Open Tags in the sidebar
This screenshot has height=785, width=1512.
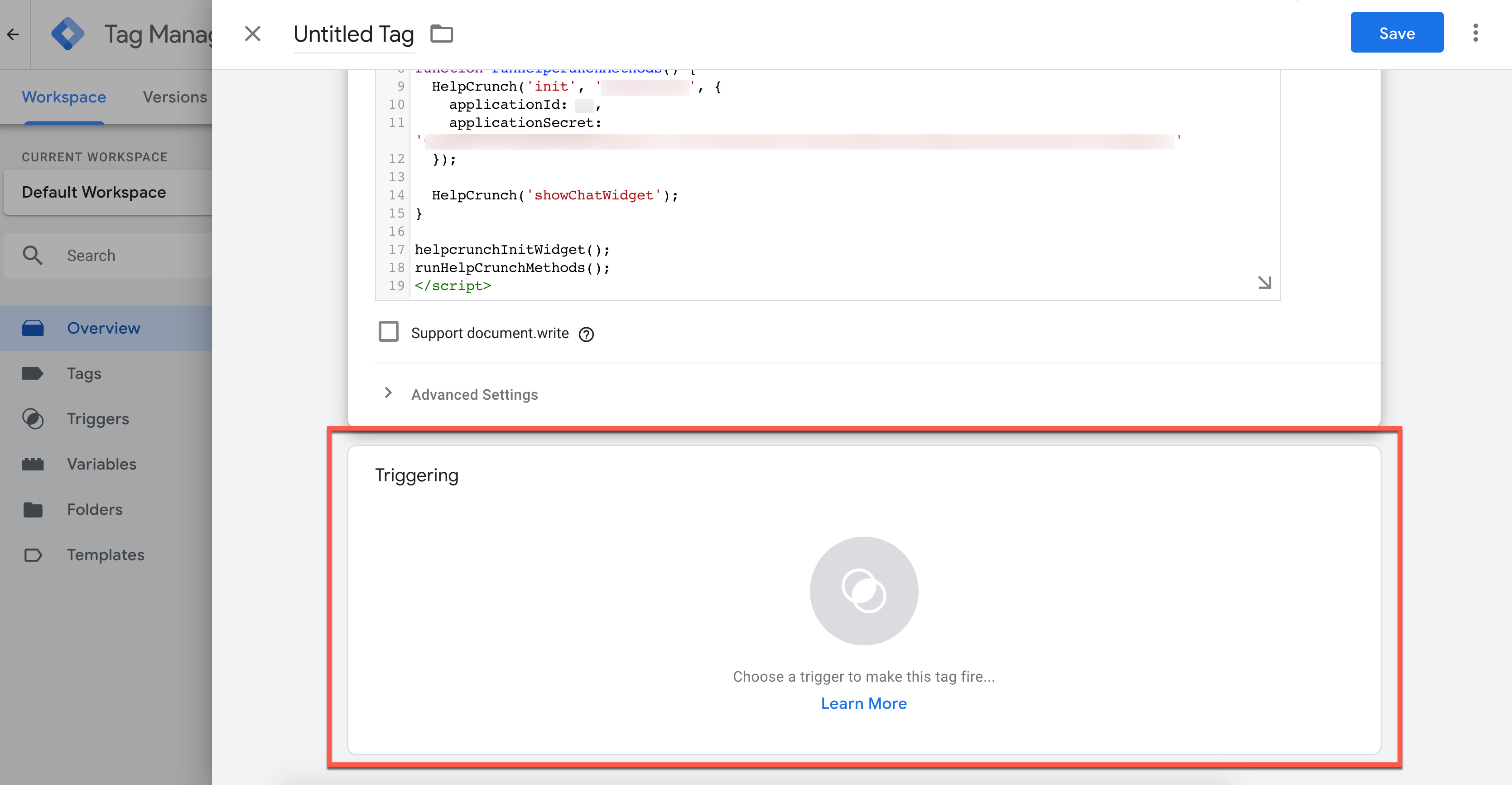tap(106, 373)
